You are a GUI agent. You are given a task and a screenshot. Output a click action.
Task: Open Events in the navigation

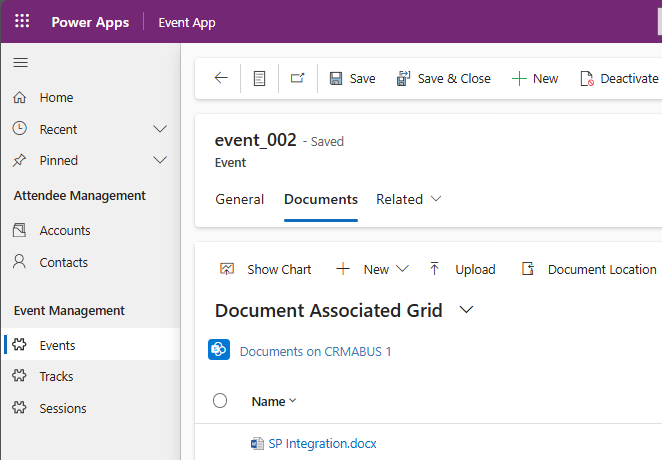coord(57,345)
